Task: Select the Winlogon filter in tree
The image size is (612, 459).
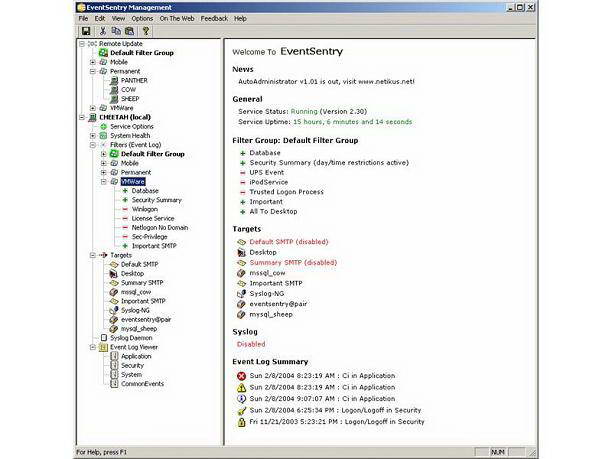Action: click(146, 208)
